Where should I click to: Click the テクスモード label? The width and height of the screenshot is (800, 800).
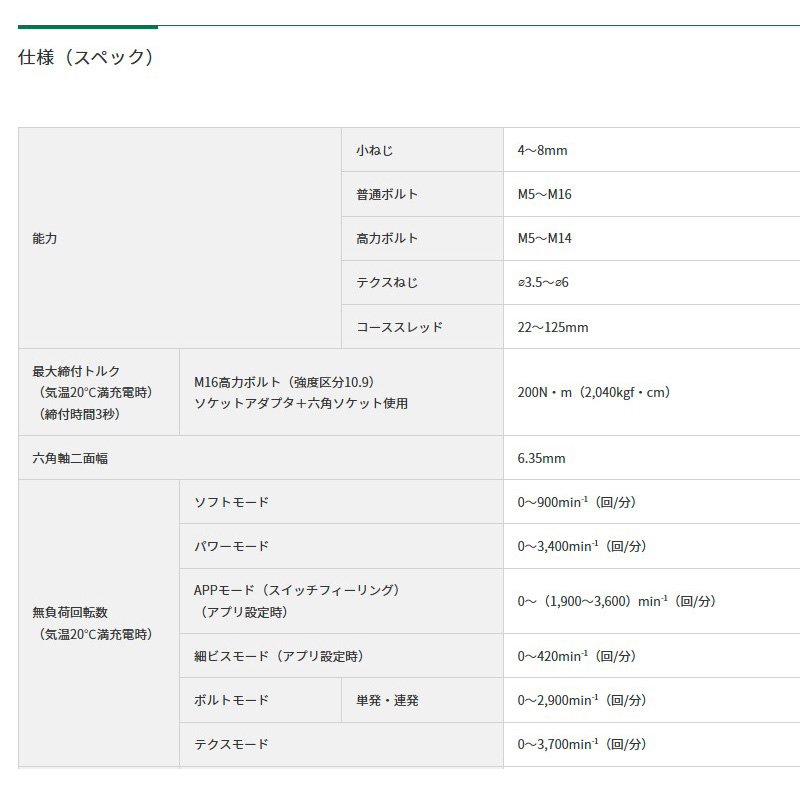231,744
